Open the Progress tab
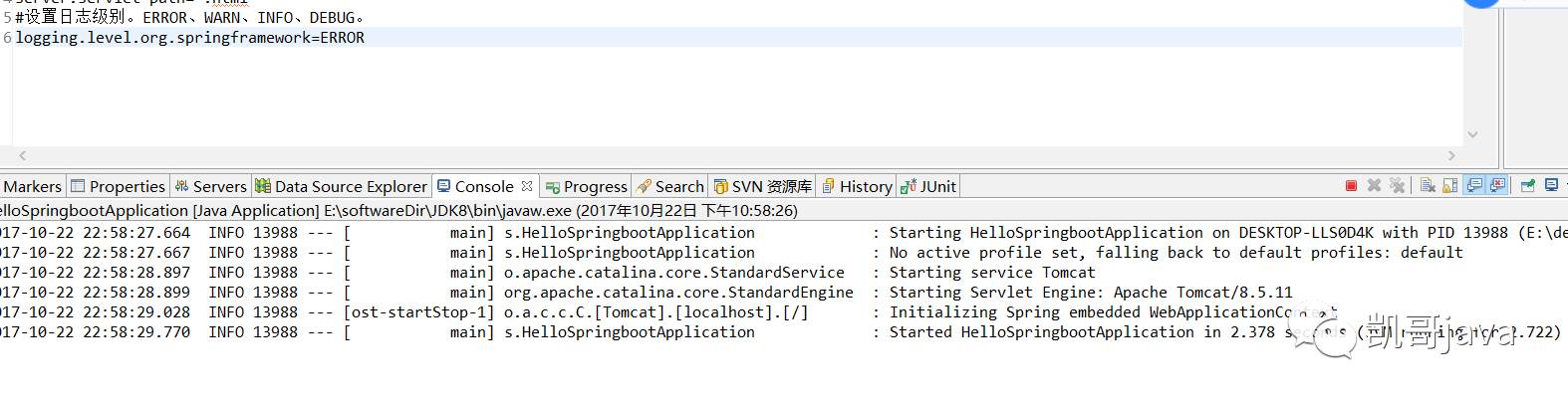Image resolution: width=1568 pixels, height=405 pixels. (586, 186)
